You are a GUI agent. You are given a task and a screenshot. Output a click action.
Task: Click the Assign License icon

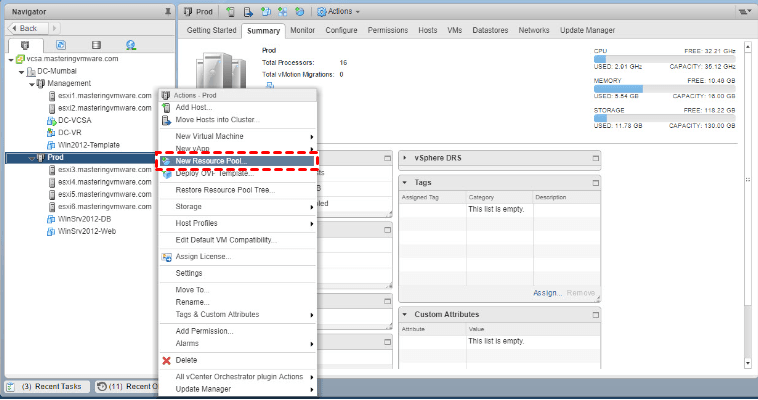pos(167,257)
